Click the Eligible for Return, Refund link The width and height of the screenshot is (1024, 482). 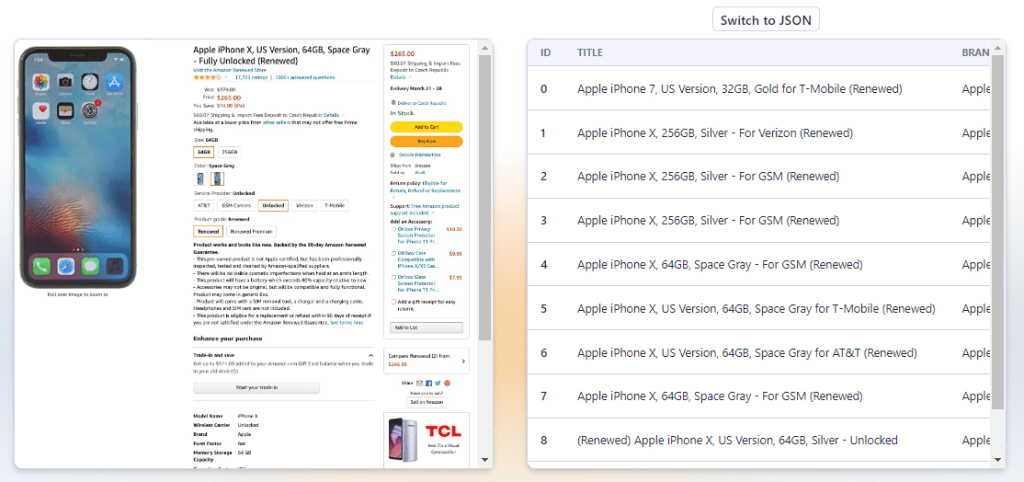[426, 187]
